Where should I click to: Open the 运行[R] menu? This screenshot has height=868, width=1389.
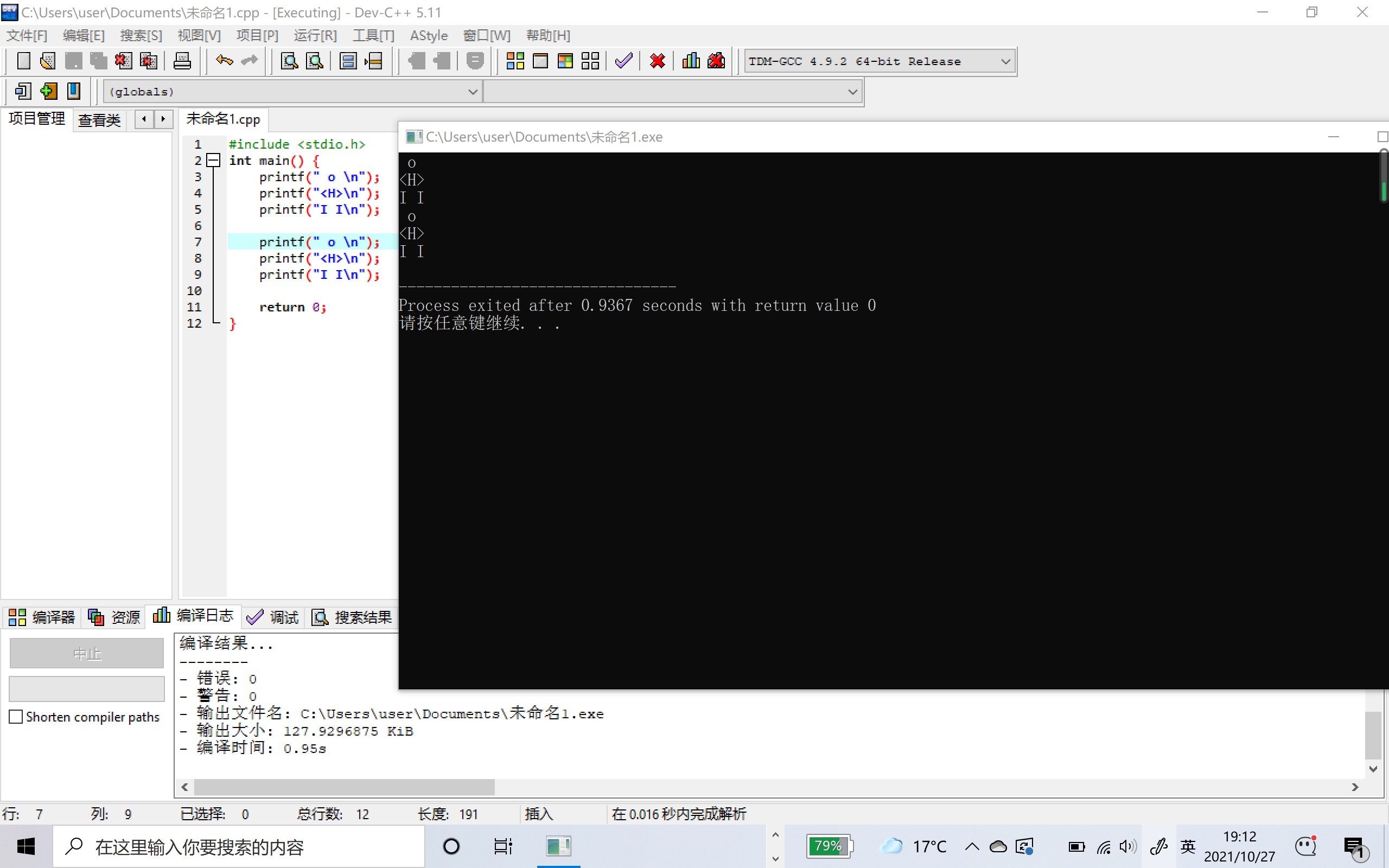315,36
